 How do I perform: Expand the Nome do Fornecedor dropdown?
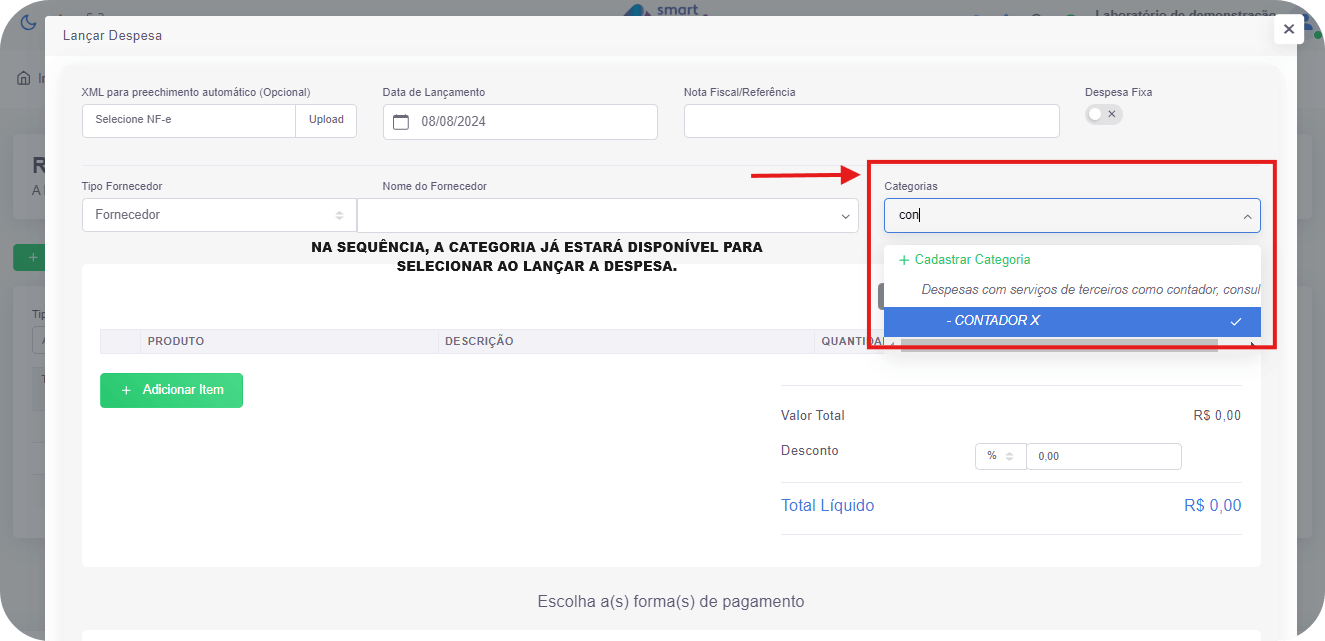click(846, 216)
